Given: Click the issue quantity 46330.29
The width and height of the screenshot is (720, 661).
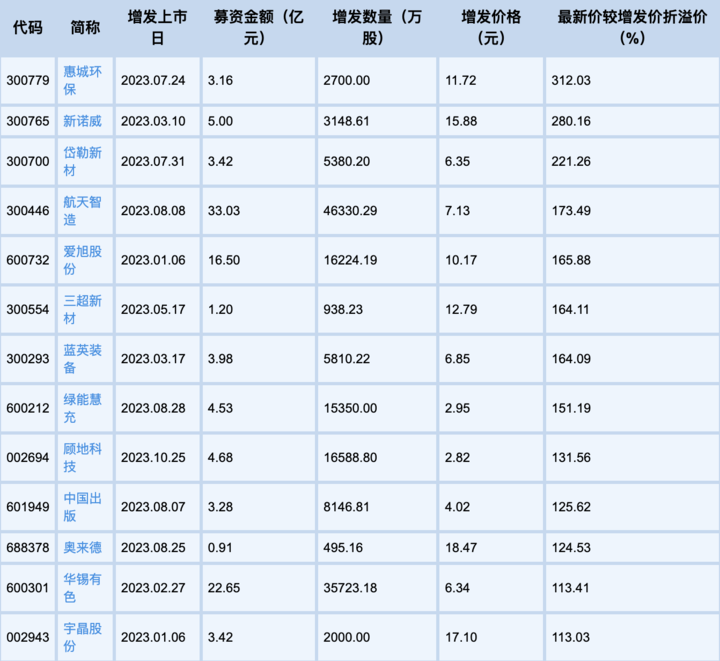Looking at the screenshot, I should (x=350, y=211).
